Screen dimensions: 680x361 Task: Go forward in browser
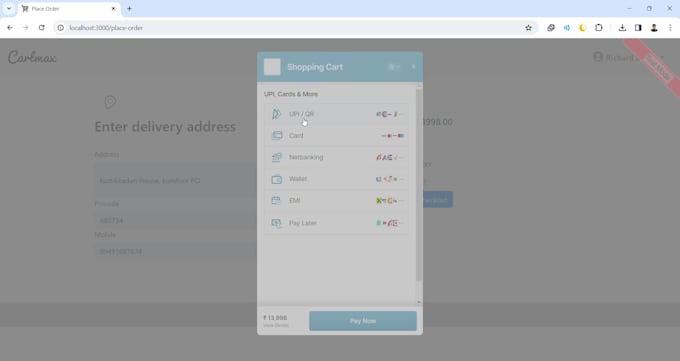coord(26,28)
